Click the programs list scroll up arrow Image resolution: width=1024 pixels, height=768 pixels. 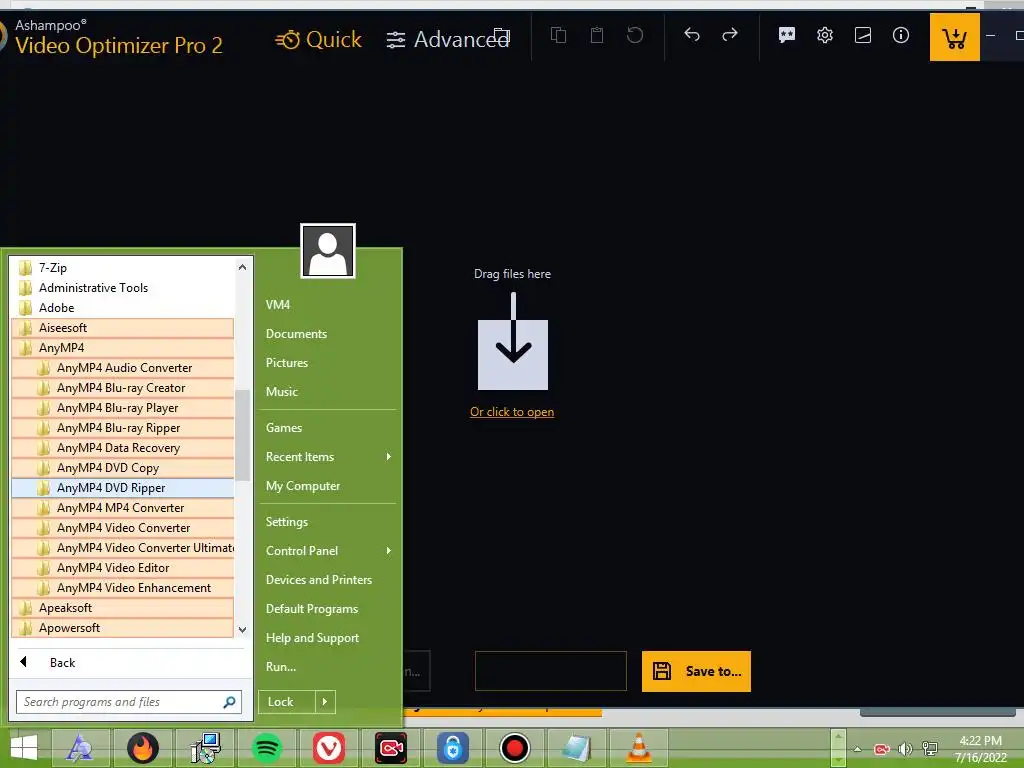pyautogui.click(x=242, y=267)
